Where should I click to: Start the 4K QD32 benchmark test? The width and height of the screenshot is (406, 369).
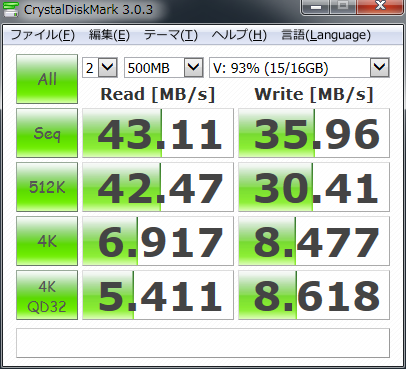47,295
